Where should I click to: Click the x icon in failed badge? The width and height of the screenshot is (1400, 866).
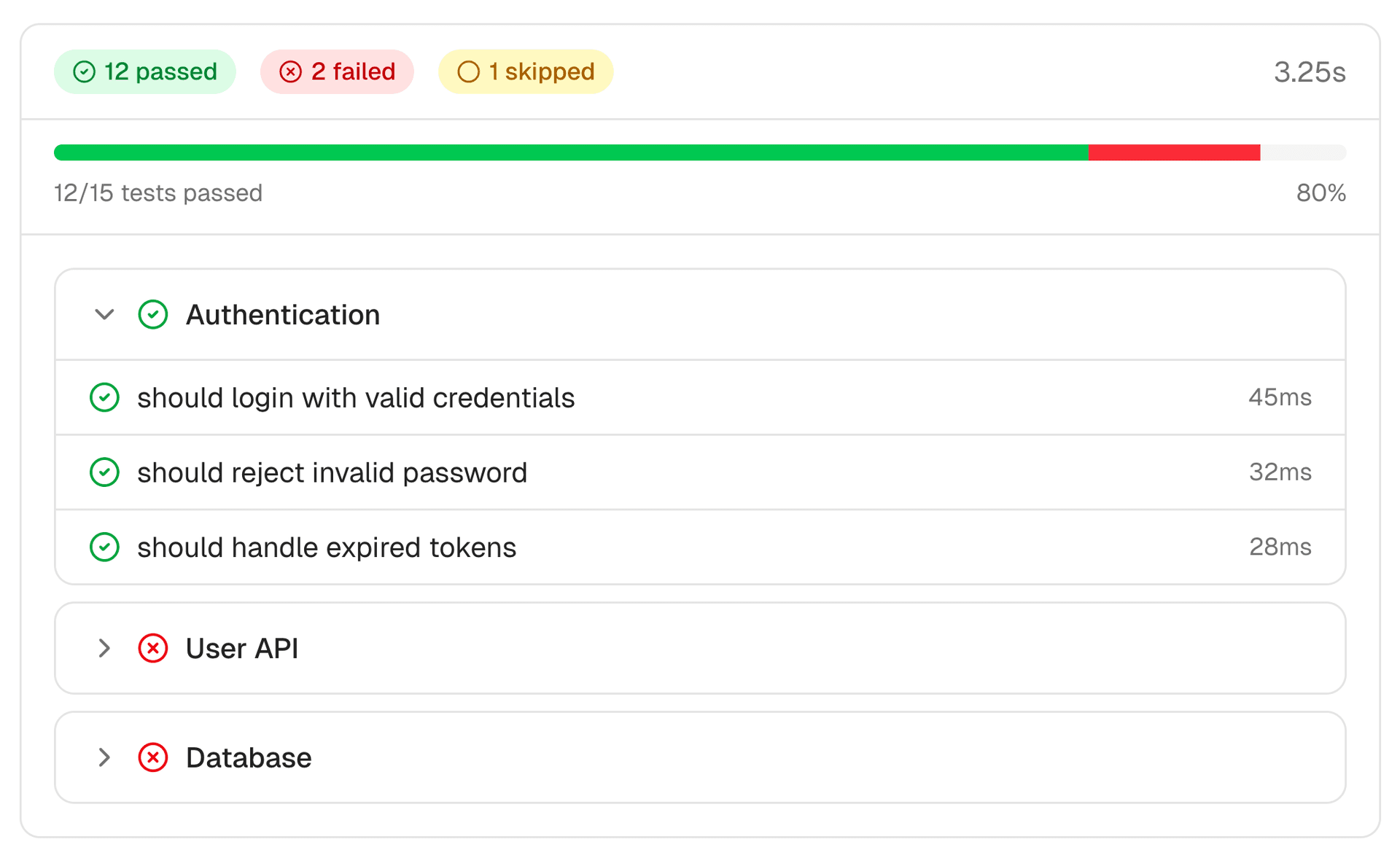click(x=291, y=71)
